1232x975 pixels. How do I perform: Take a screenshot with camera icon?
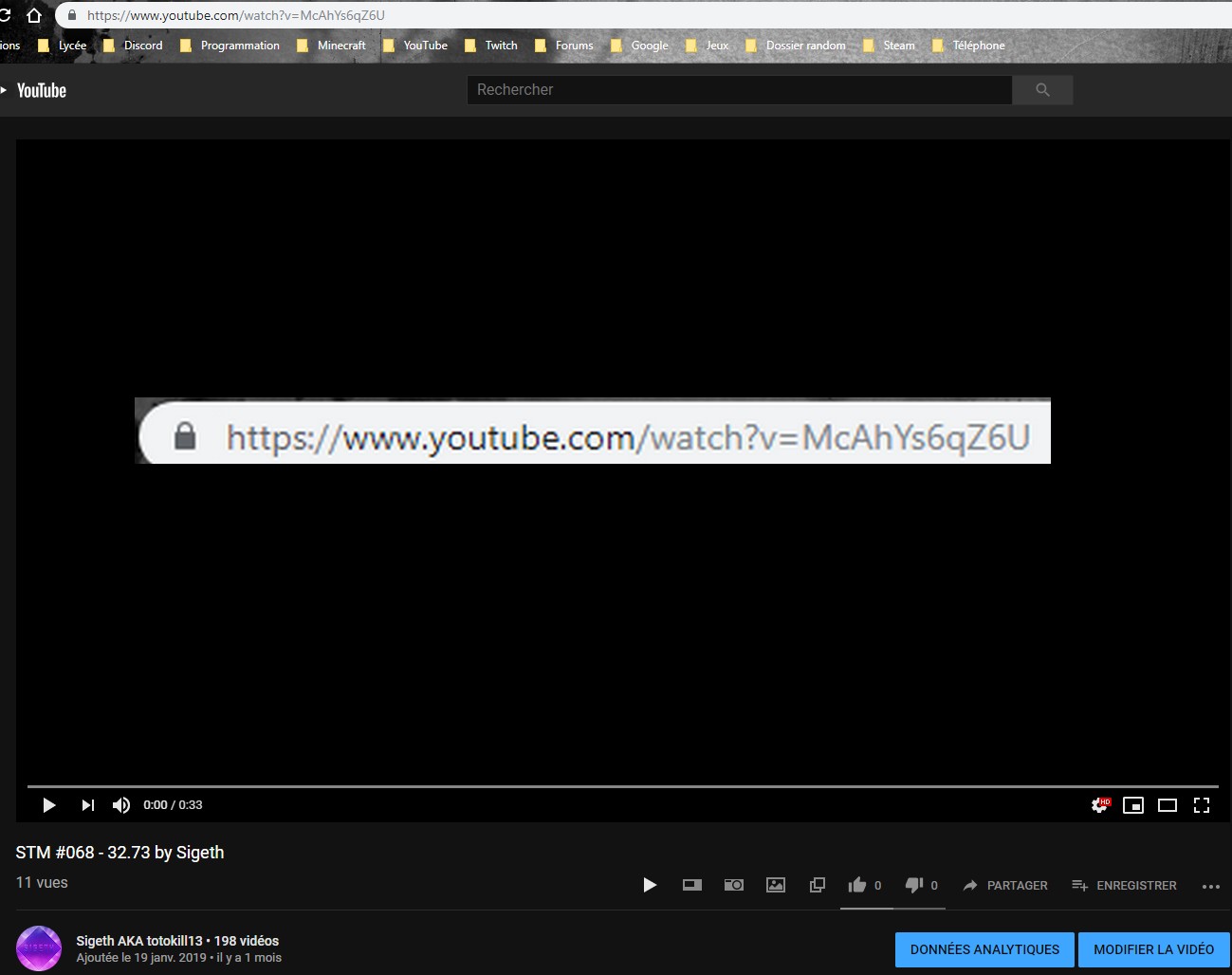(x=733, y=885)
